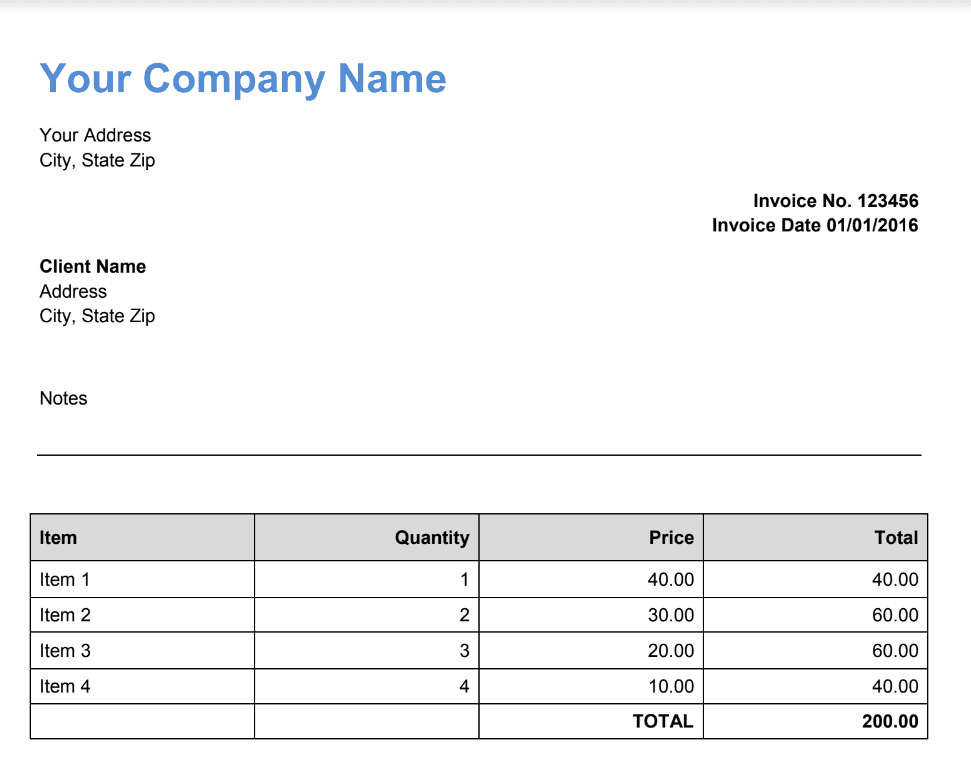Click the bold Client Name label

[93, 267]
